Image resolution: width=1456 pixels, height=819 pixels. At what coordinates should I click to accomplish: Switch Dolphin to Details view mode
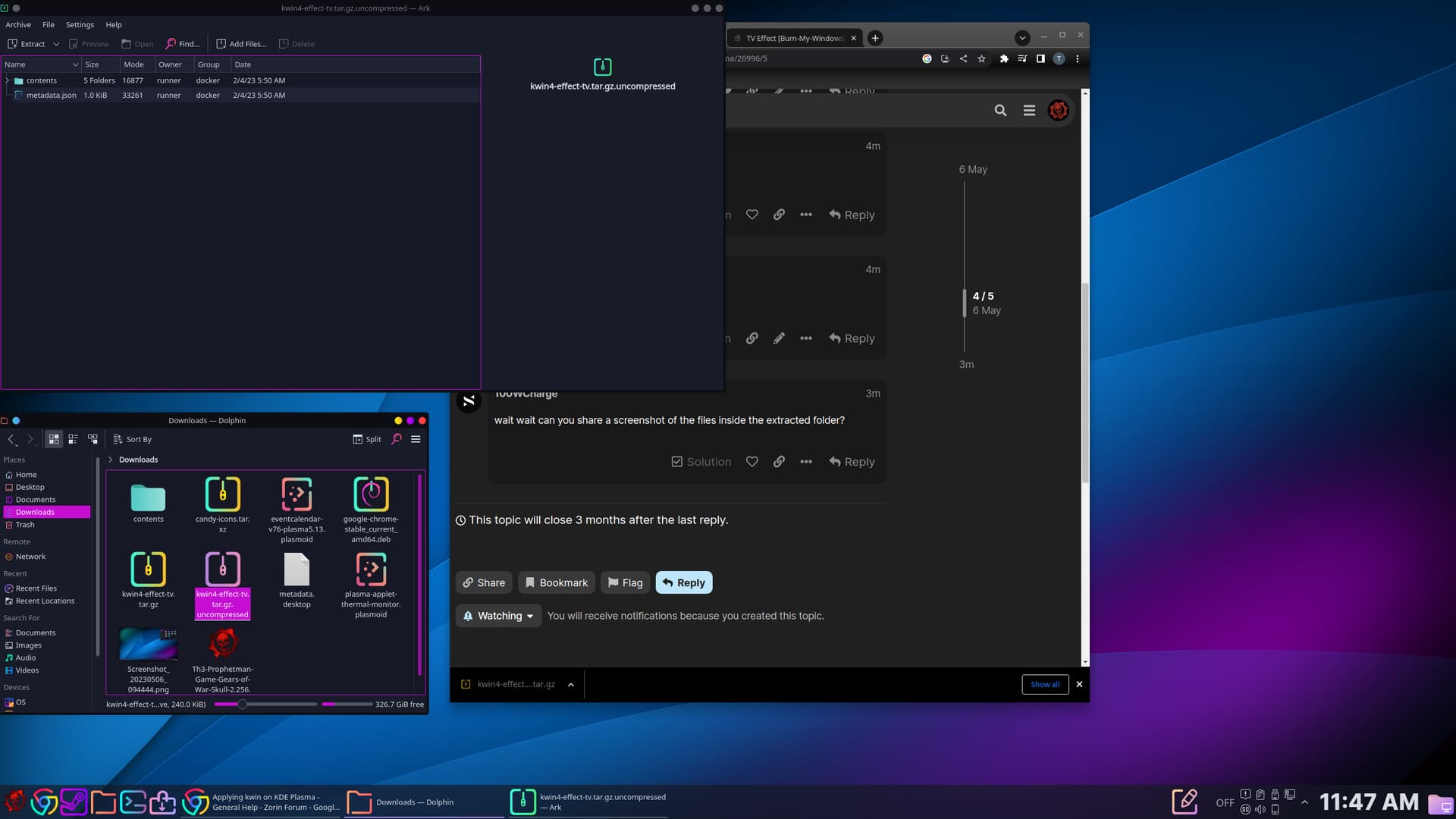(x=93, y=439)
